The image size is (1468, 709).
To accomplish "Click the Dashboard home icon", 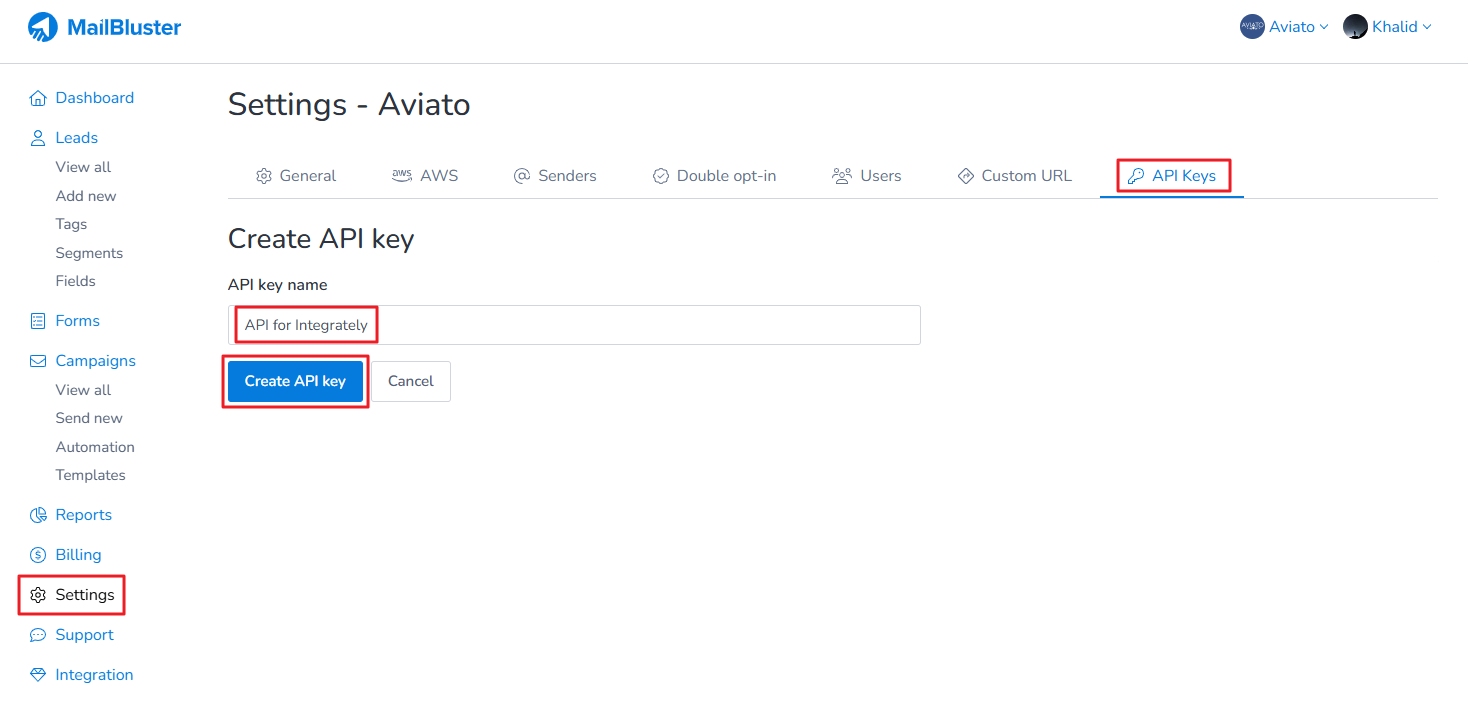I will 38,98.
